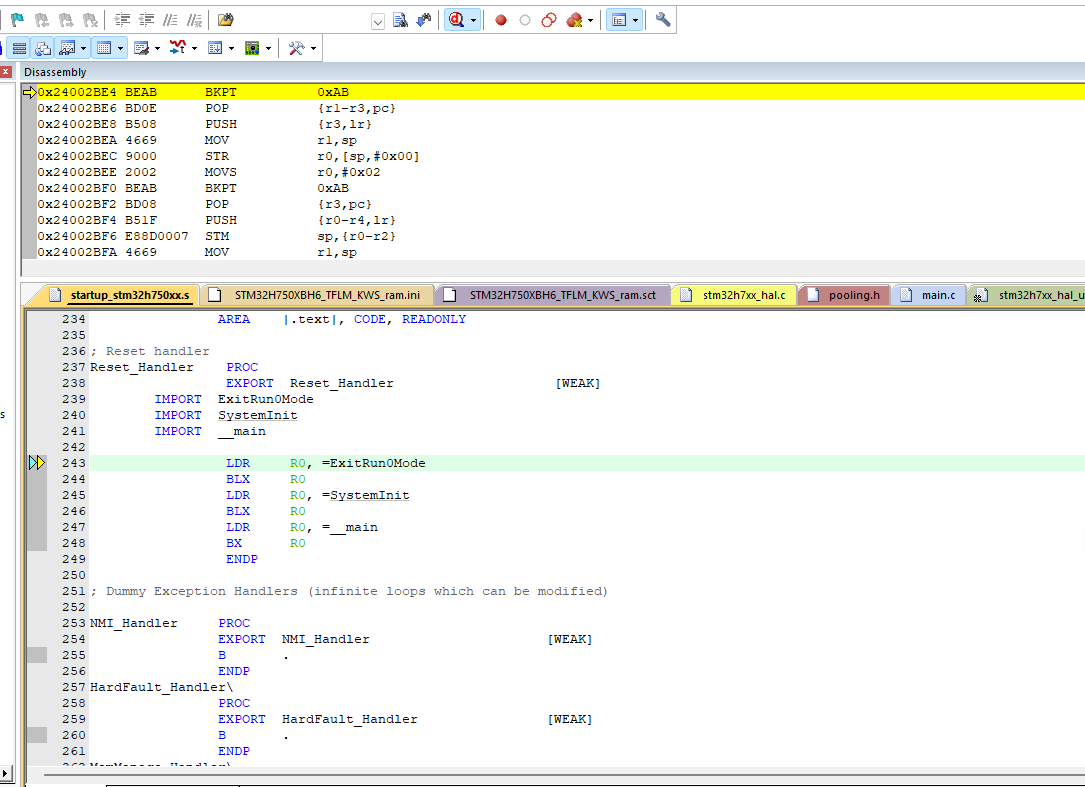Expand the Analysis windows dropdown arrow
The image size is (1085, 787).
click(x=194, y=48)
